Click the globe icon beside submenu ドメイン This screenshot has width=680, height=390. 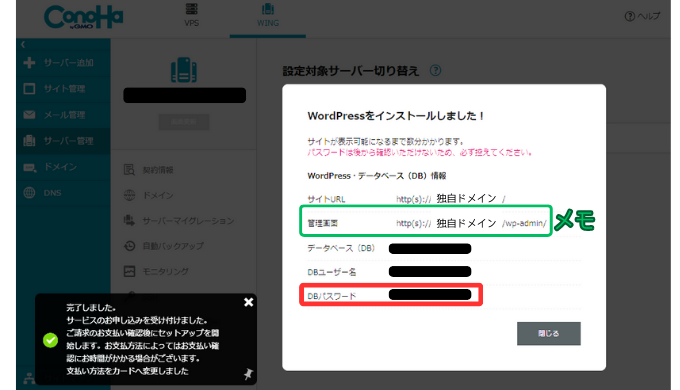click(129, 195)
